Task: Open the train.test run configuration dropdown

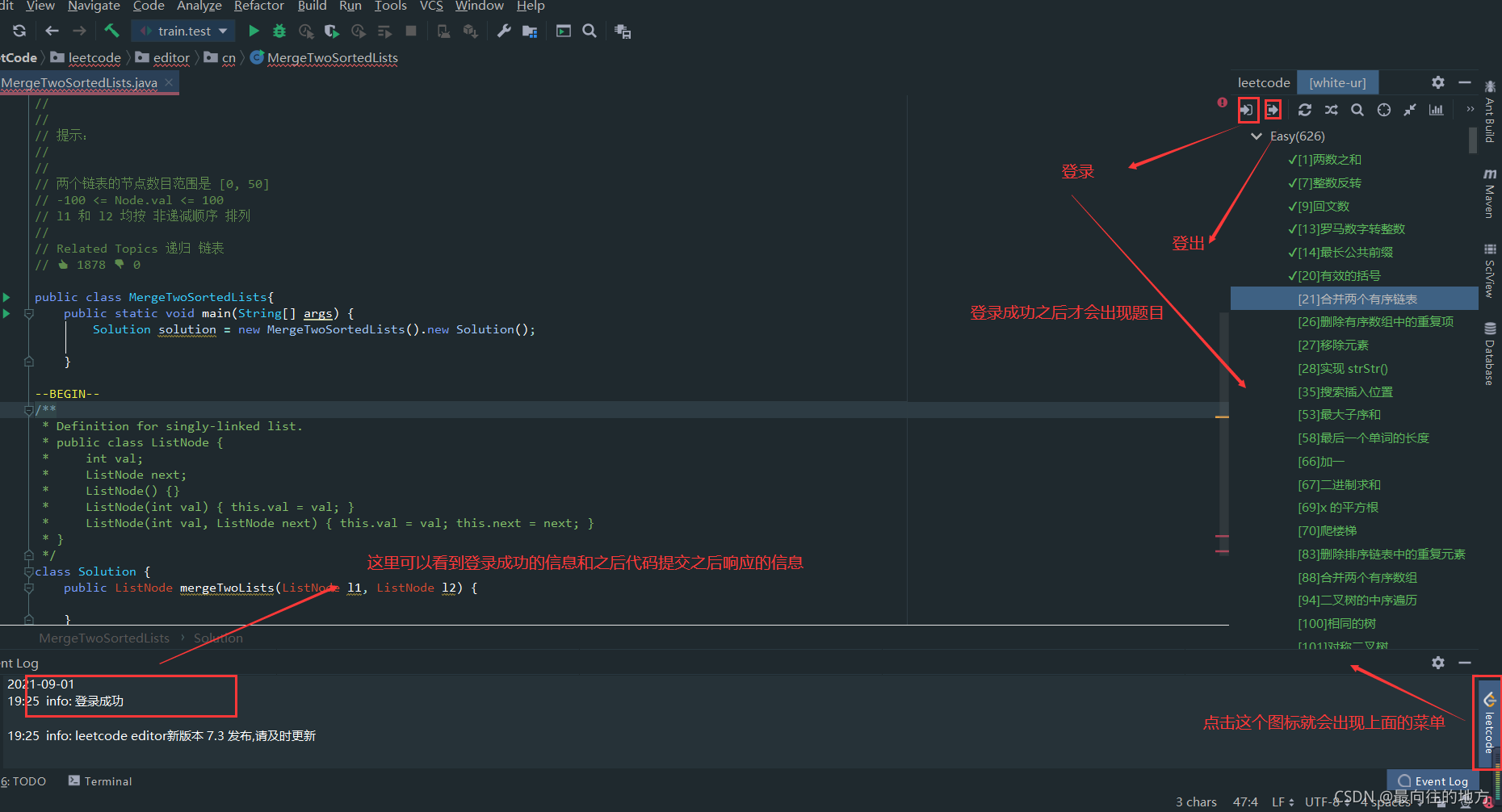Action: click(x=184, y=31)
